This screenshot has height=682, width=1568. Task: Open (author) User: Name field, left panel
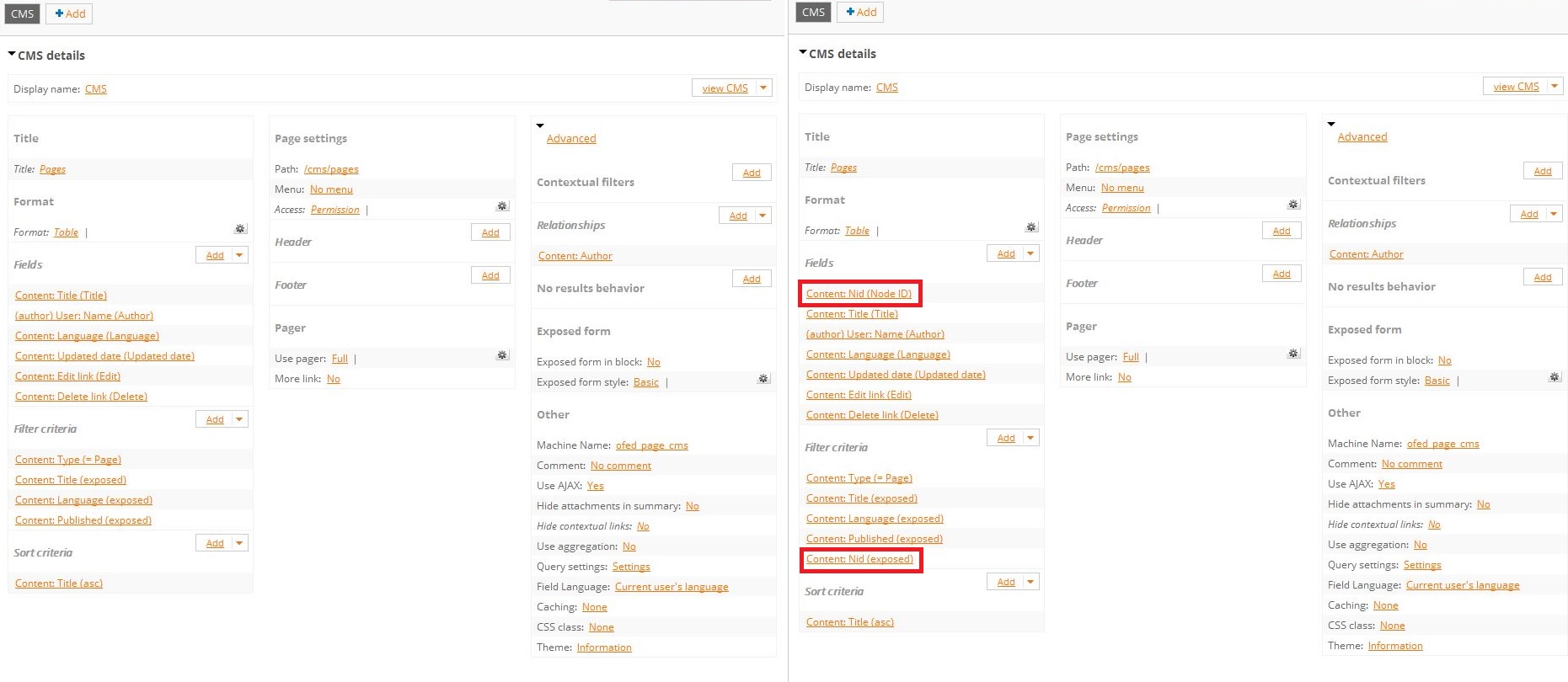click(x=84, y=316)
